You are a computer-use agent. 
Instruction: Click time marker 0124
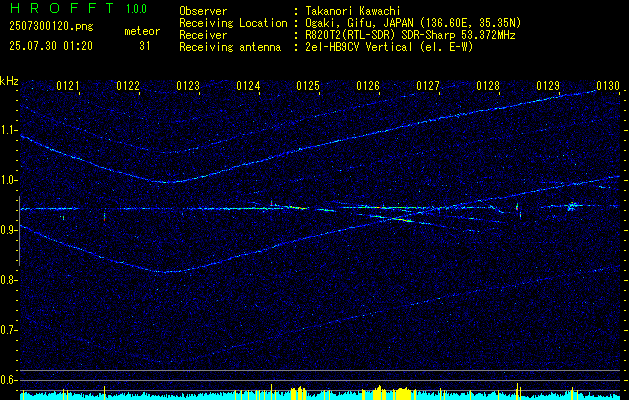point(248,85)
